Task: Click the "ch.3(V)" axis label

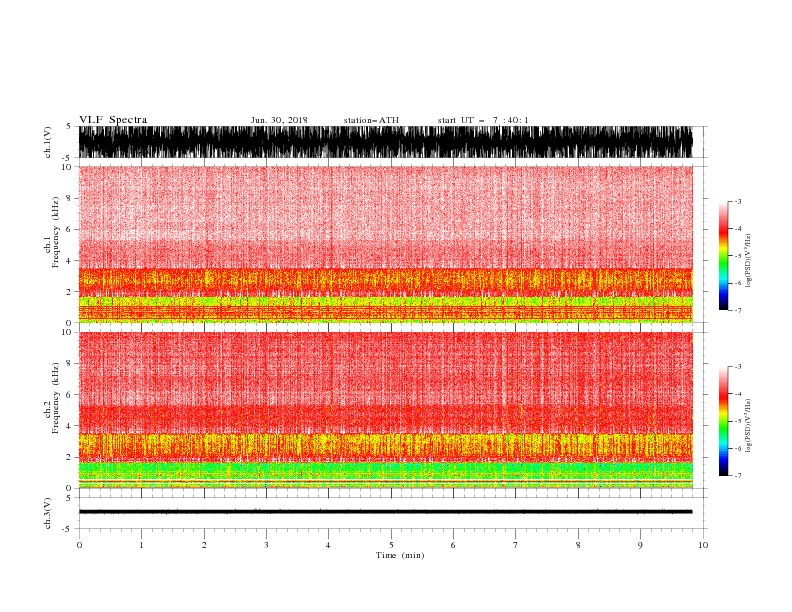Action: 48,513
